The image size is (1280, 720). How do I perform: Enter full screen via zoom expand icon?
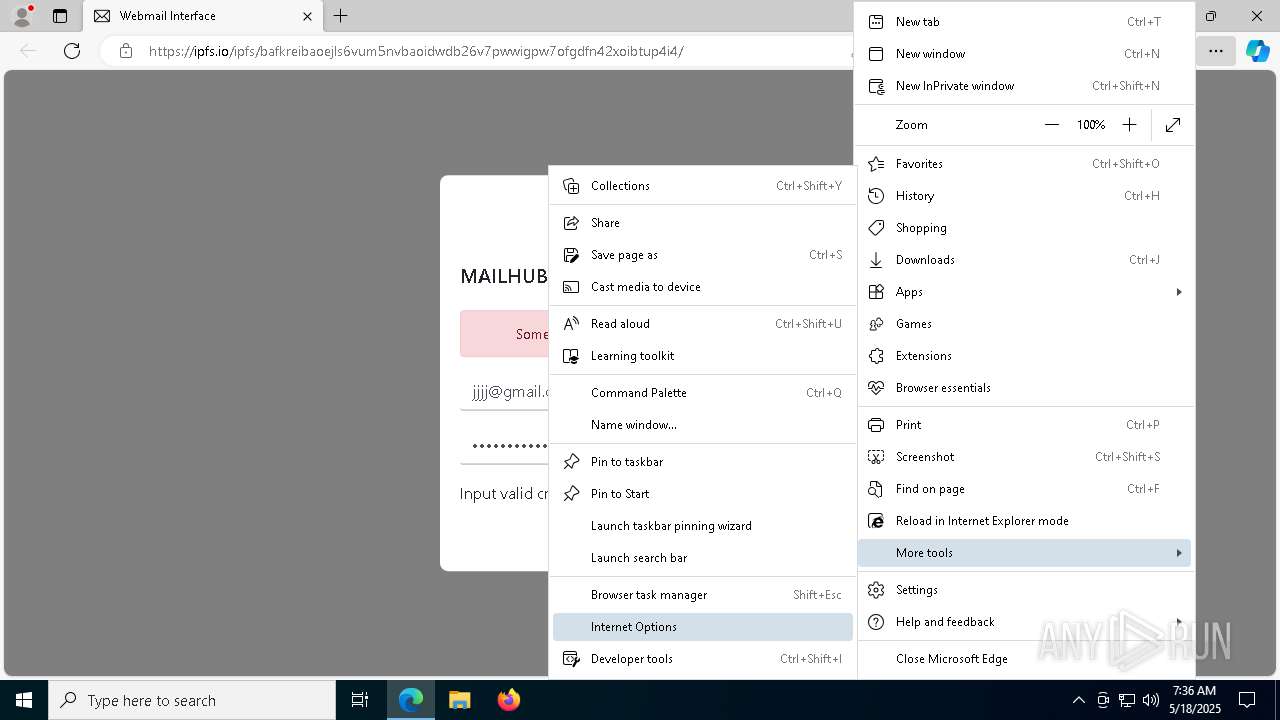point(1173,125)
